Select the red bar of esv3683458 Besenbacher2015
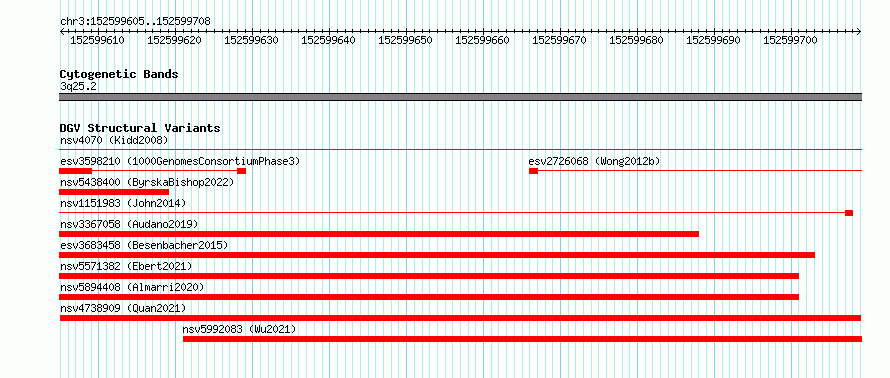This screenshot has height=378, width=890. (x=437, y=255)
